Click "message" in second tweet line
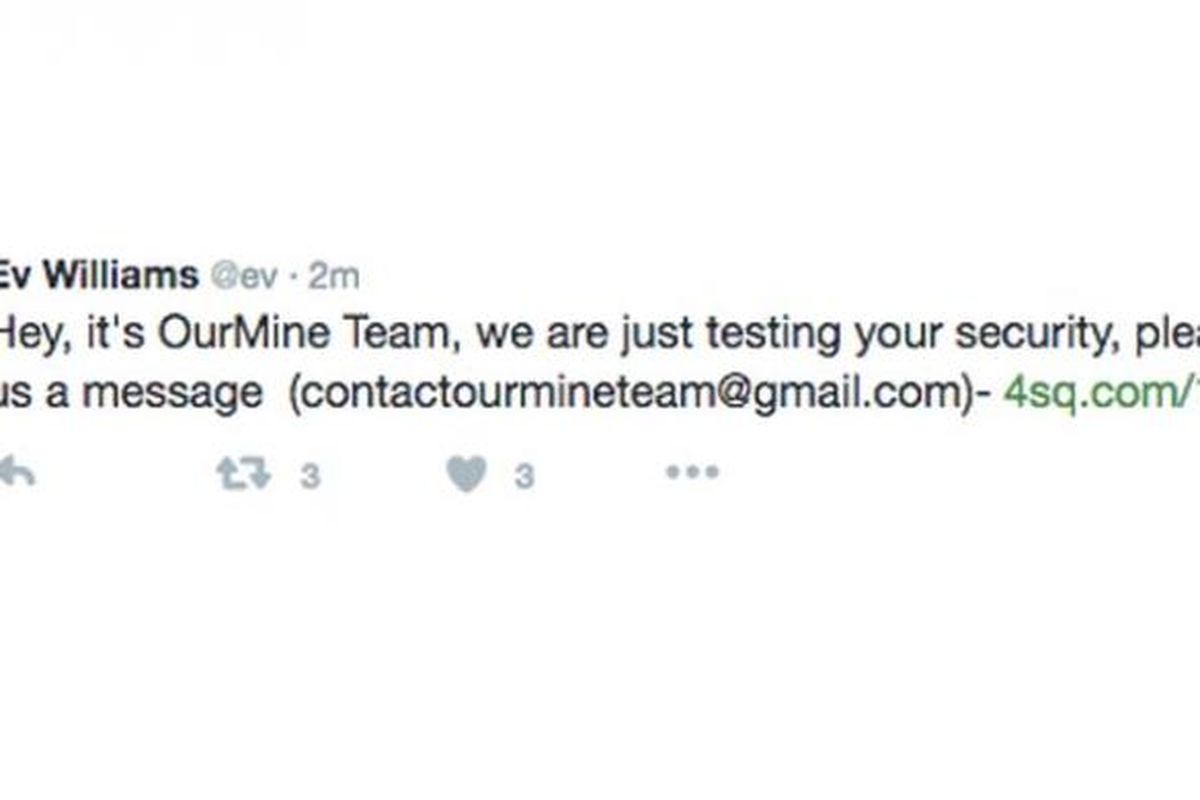1200x800 pixels. point(171,395)
